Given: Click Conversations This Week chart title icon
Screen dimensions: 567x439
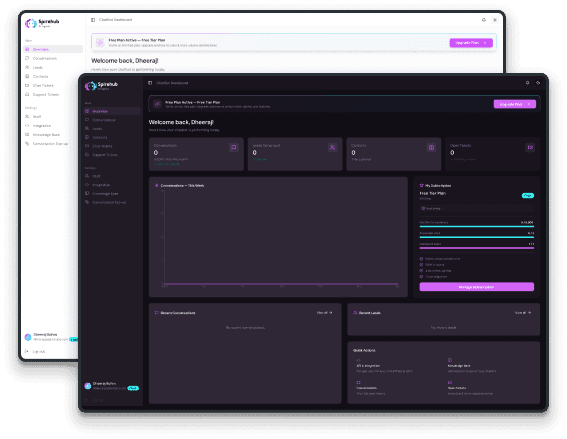Looking at the screenshot, I should point(157,186).
